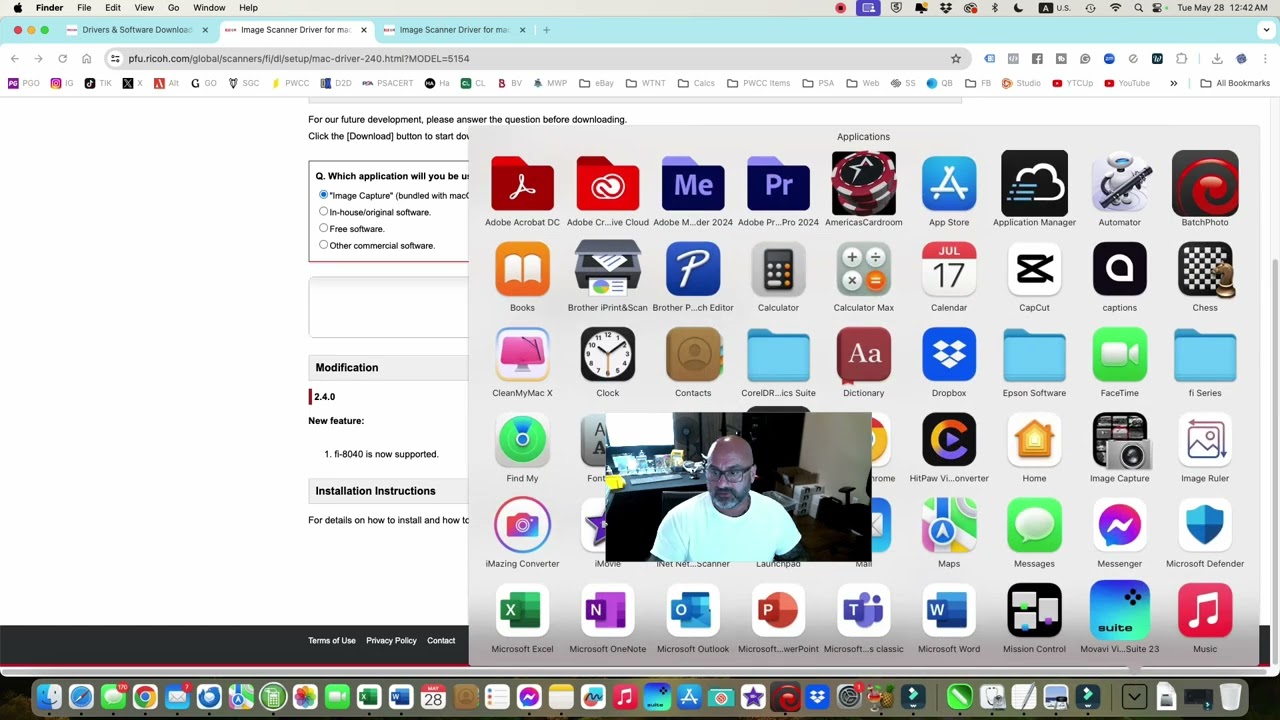Image resolution: width=1280 pixels, height=720 pixels.
Task: Open Microsoft Defender shield app
Action: click(x=1205, y=526)
